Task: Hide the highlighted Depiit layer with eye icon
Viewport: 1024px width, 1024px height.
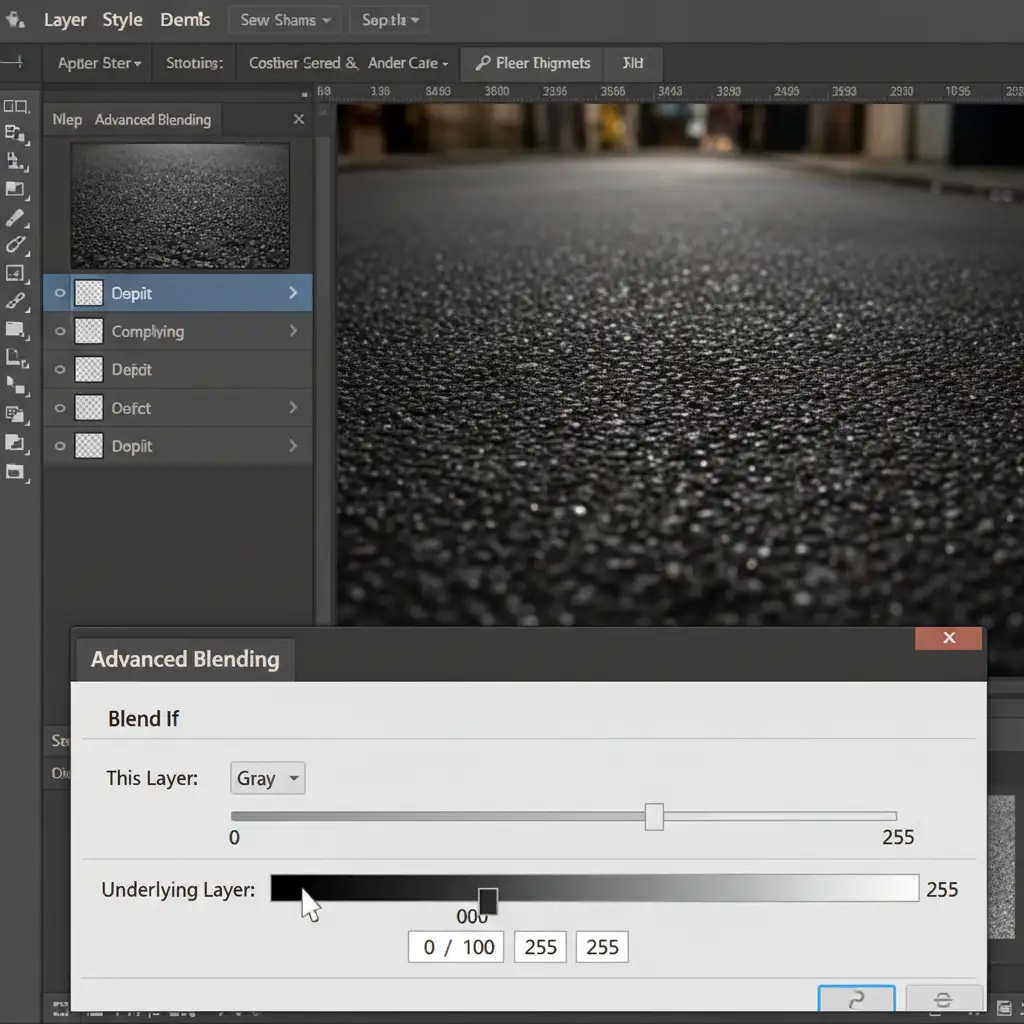Action: click(x=60, y=293)
